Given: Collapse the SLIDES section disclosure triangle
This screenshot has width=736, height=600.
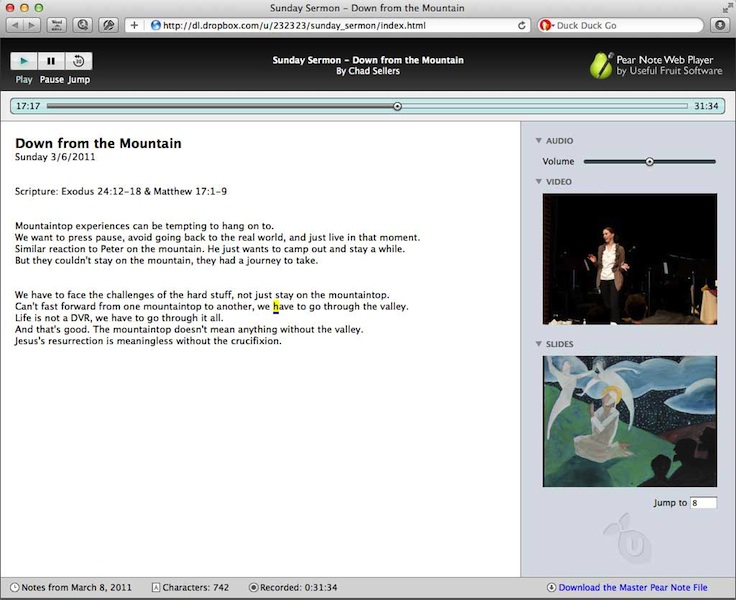Looking at the screenshot, I should coord(539,344).
